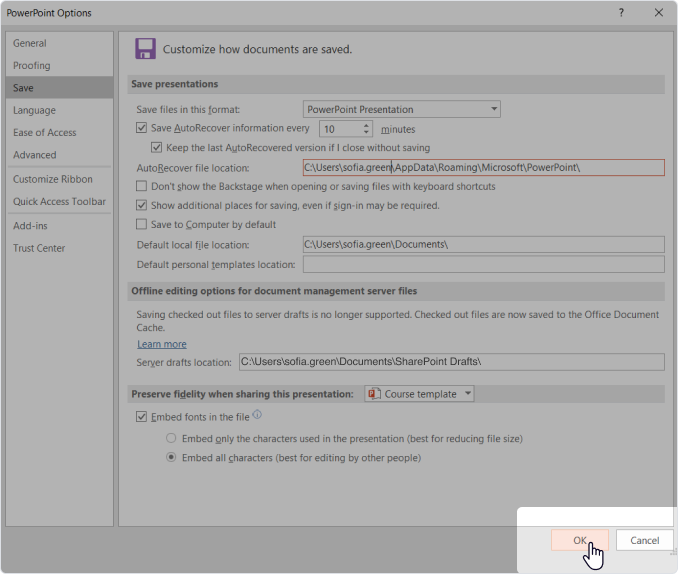The height and width of the screenshot is (574, 678).
Task: Click the AutoRecover file location field
Action: click(483, 167)
